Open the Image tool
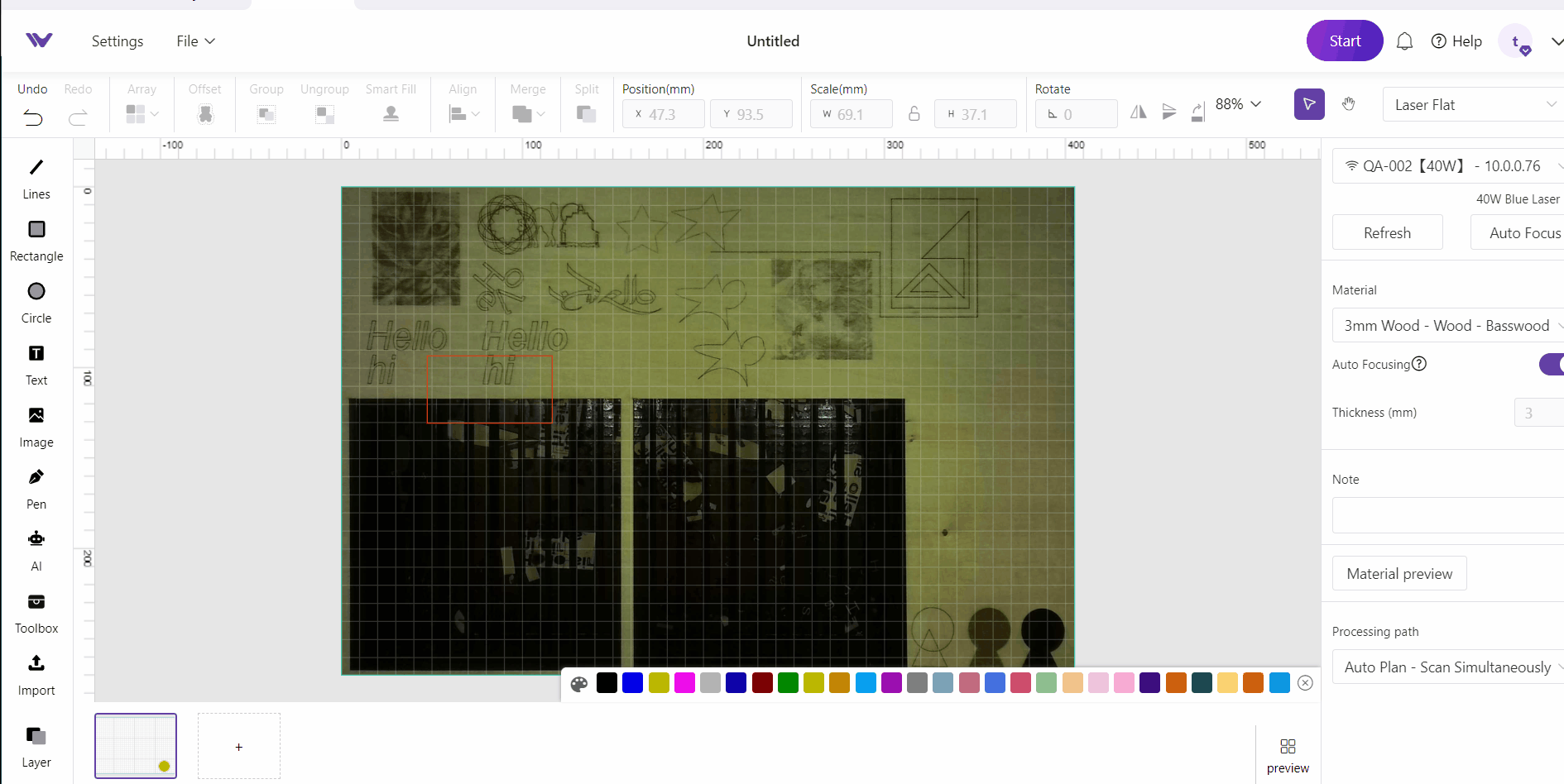Screen dimensions: 1564x784 (36, 426)
